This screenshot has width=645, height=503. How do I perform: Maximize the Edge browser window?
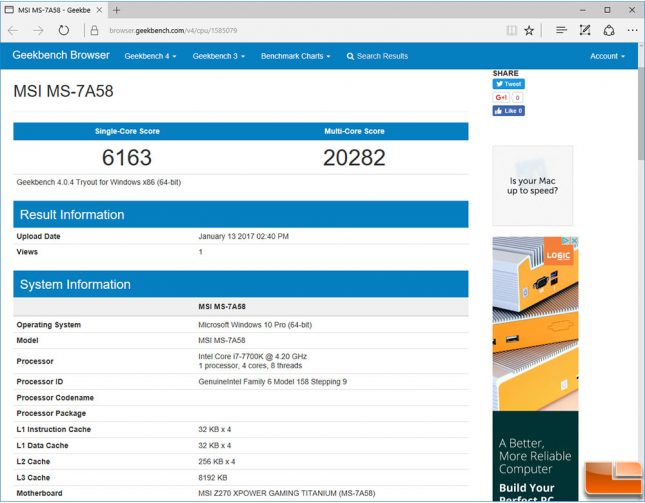click(x=607, y=10)
